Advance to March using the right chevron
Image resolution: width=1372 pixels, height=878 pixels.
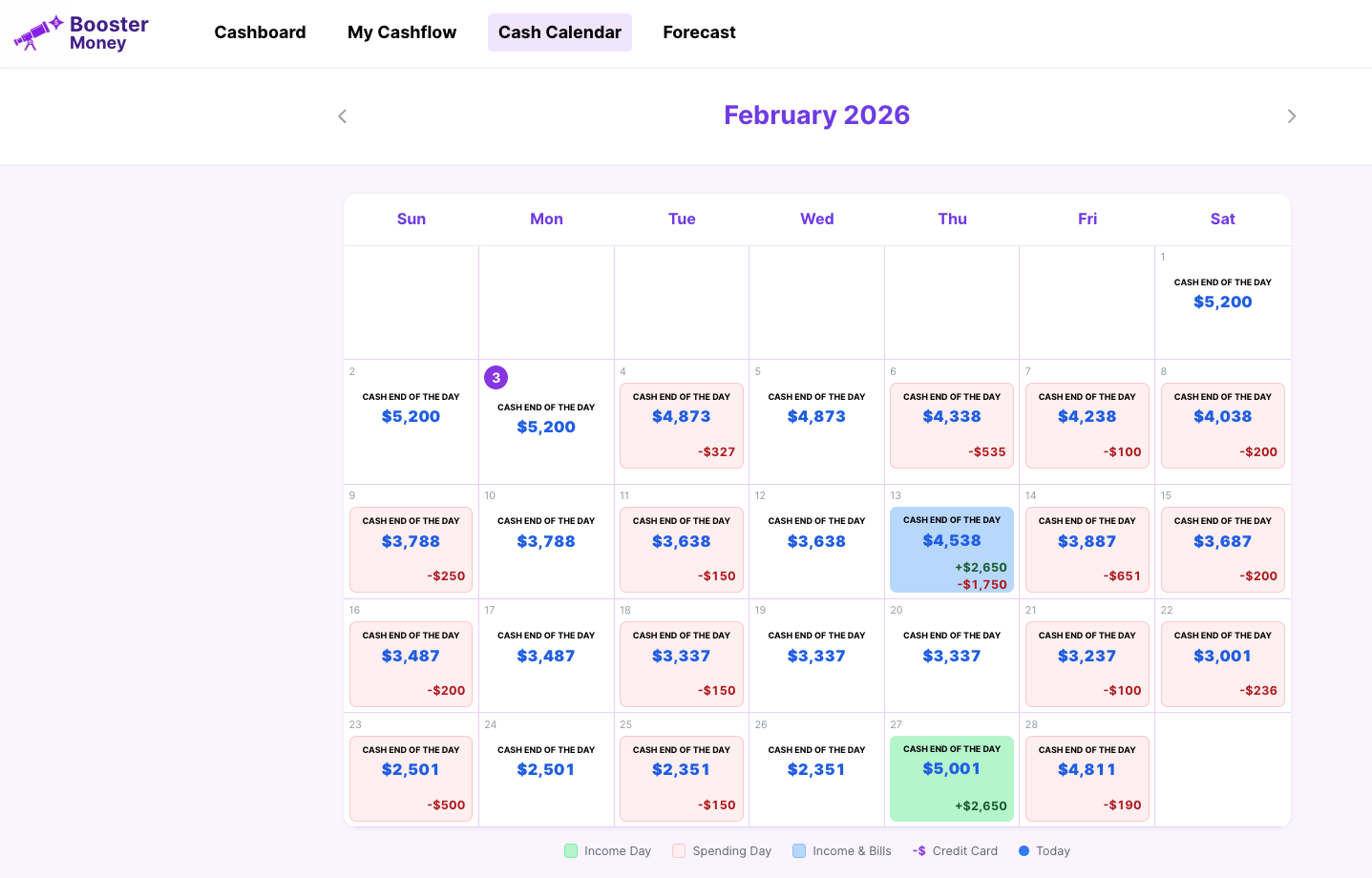click(1291, 115)
